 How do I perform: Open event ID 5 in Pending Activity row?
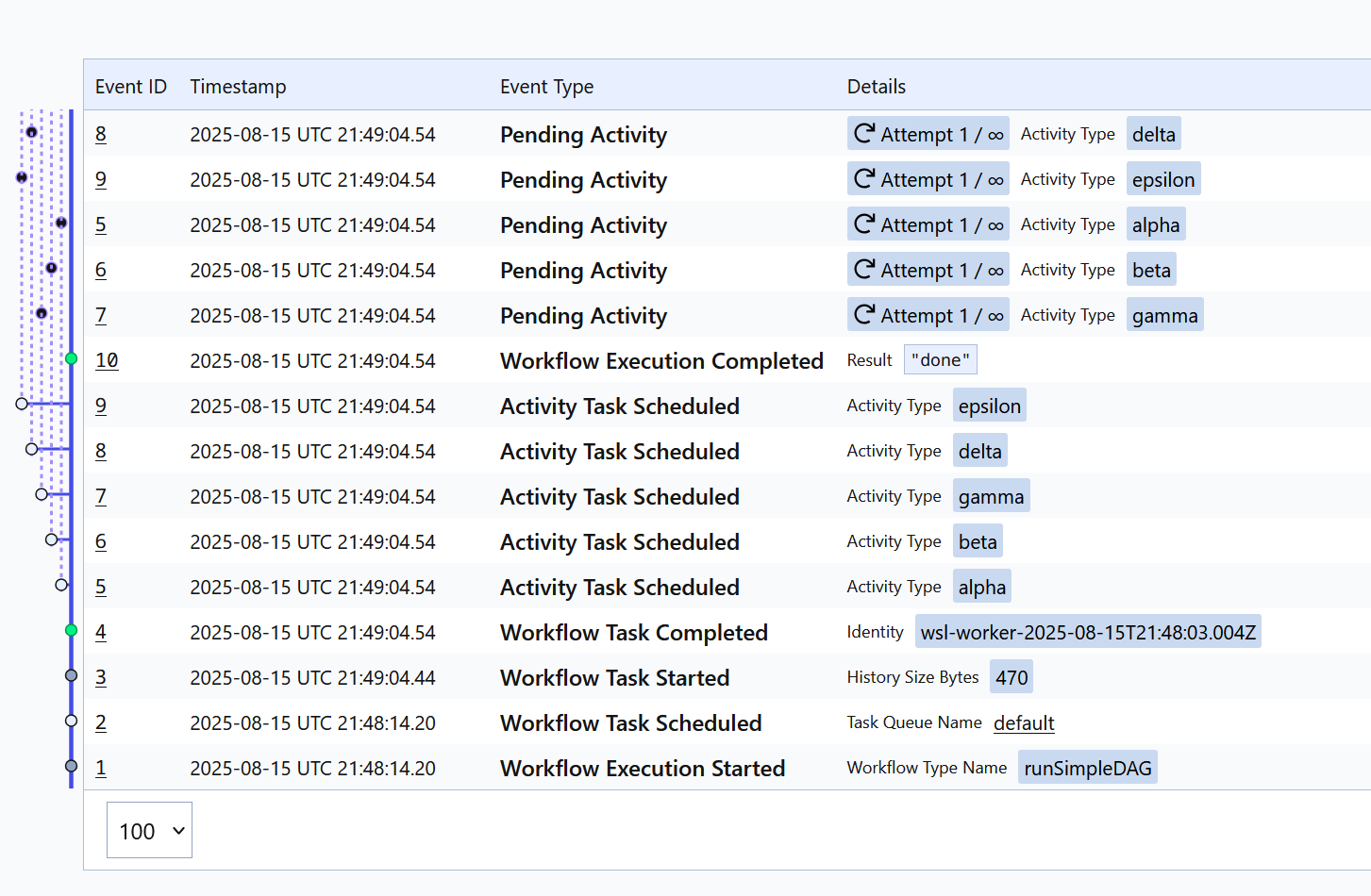pos(101,224)
